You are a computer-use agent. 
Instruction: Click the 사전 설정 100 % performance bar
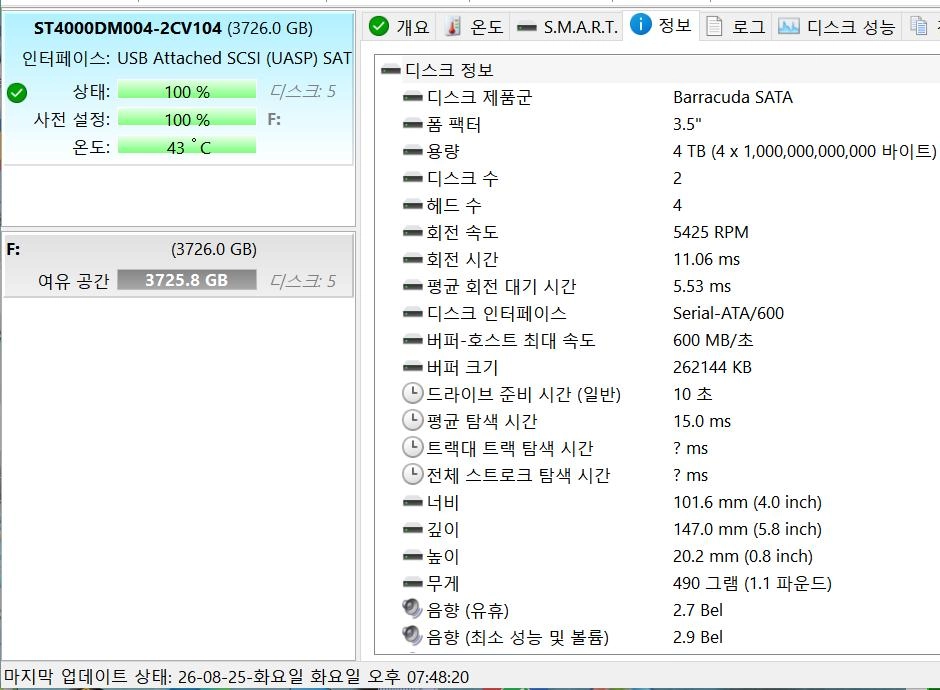pyautogui.click(x=187, y=119)
